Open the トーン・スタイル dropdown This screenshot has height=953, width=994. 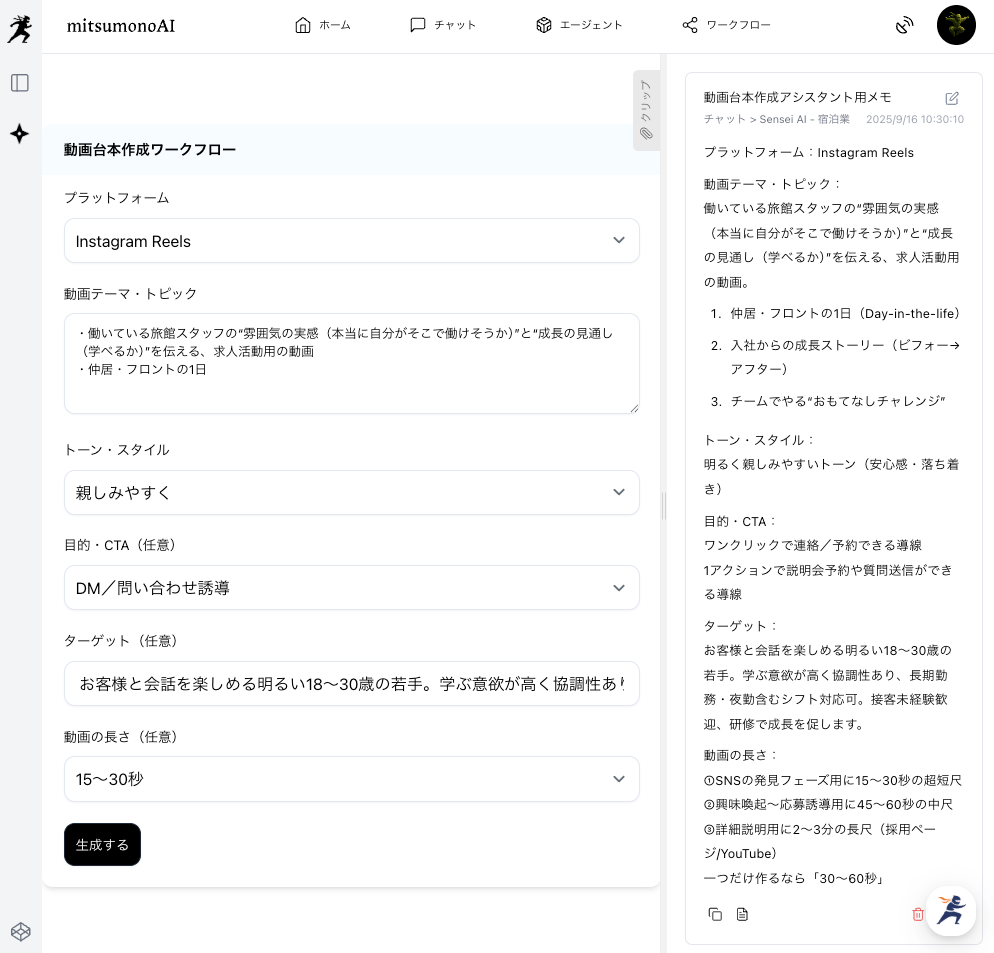[351, 492]
